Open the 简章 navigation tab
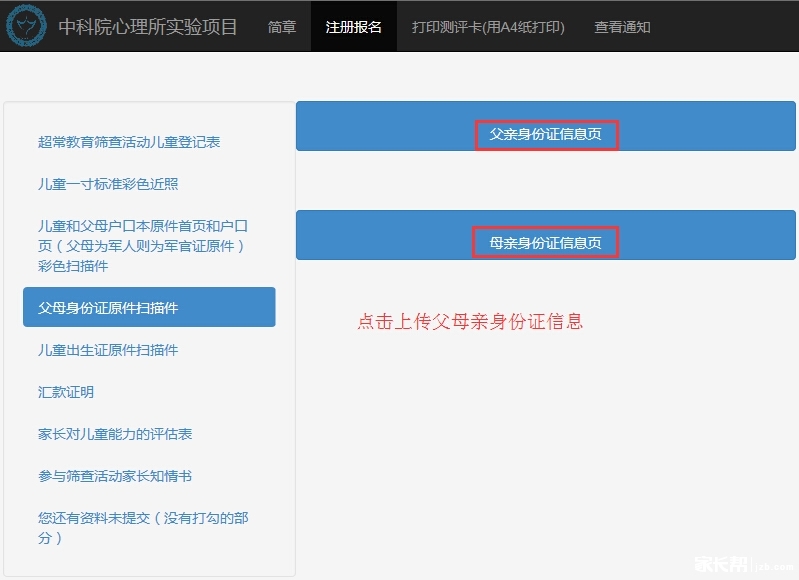The image size is (799, 580). pos(282,27)
